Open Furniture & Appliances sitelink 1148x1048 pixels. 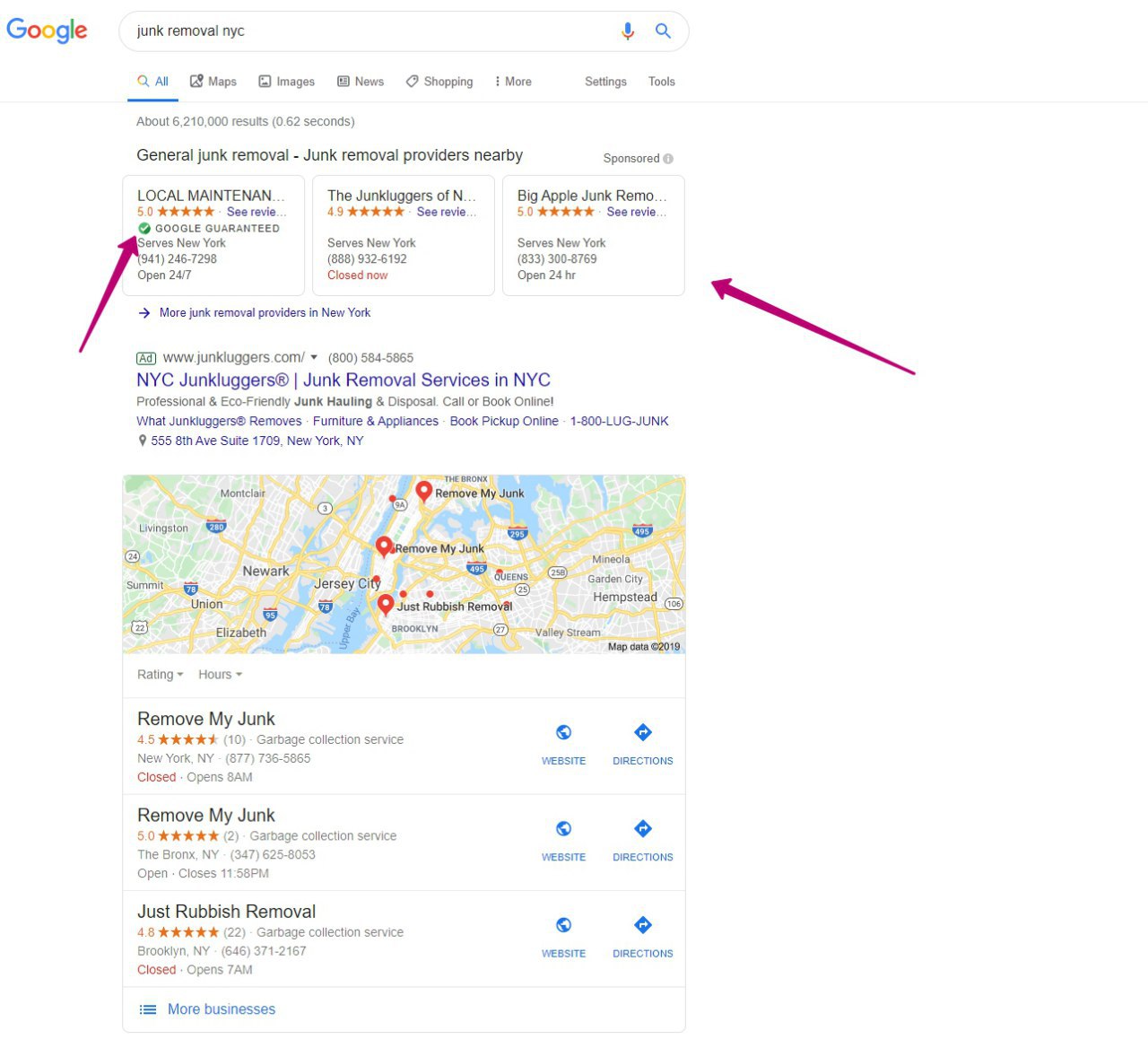pos(376,421)
